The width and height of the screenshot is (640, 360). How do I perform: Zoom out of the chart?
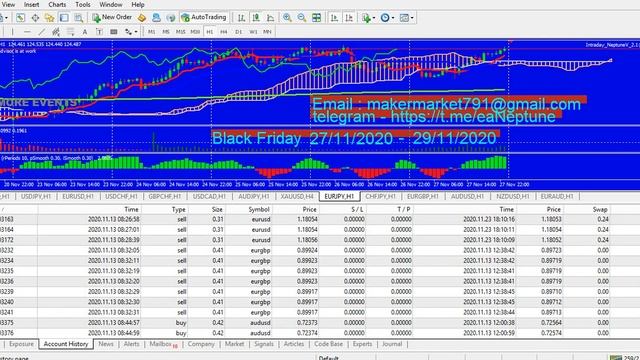302,18
